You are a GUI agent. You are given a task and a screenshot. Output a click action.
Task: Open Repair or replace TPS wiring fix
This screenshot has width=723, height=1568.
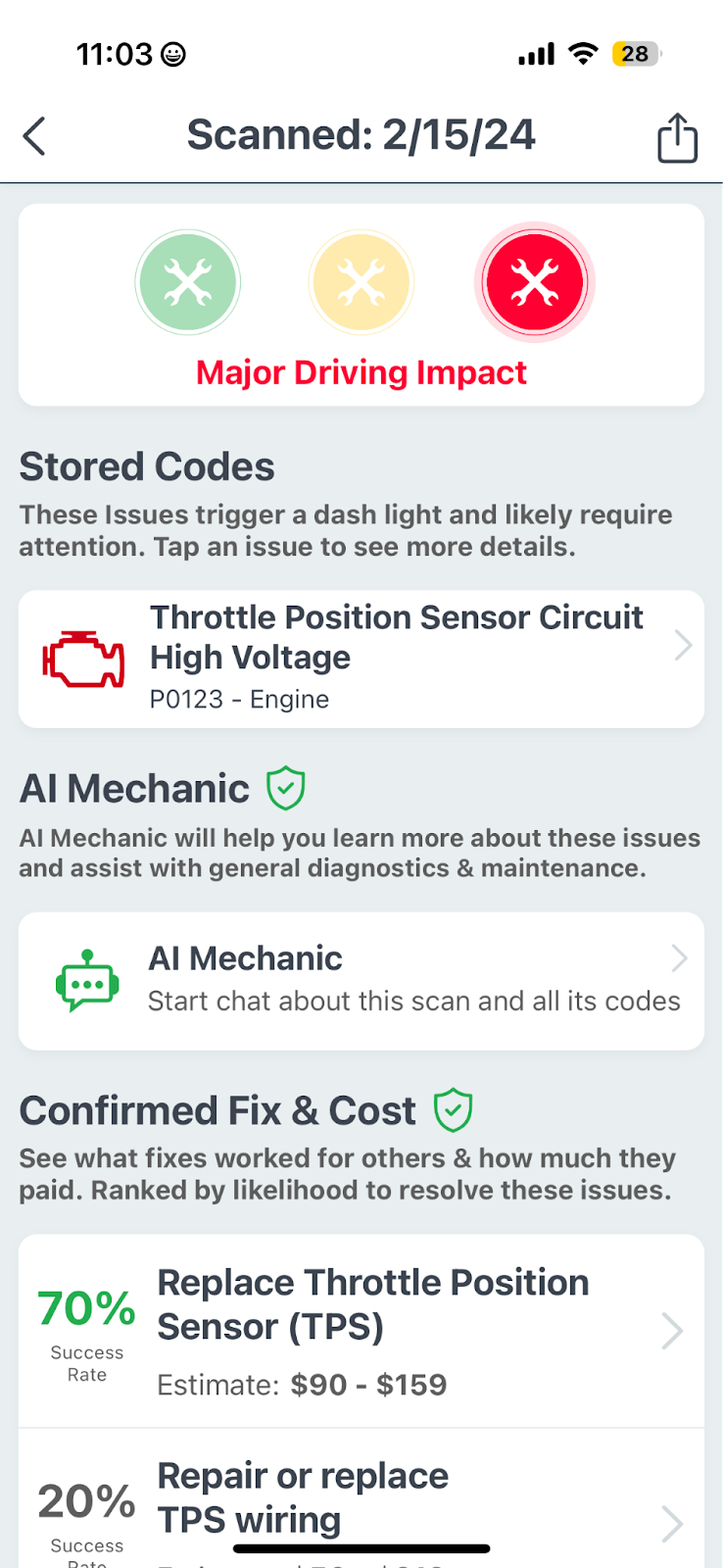pyautogui.click(x=303, y=1496)
